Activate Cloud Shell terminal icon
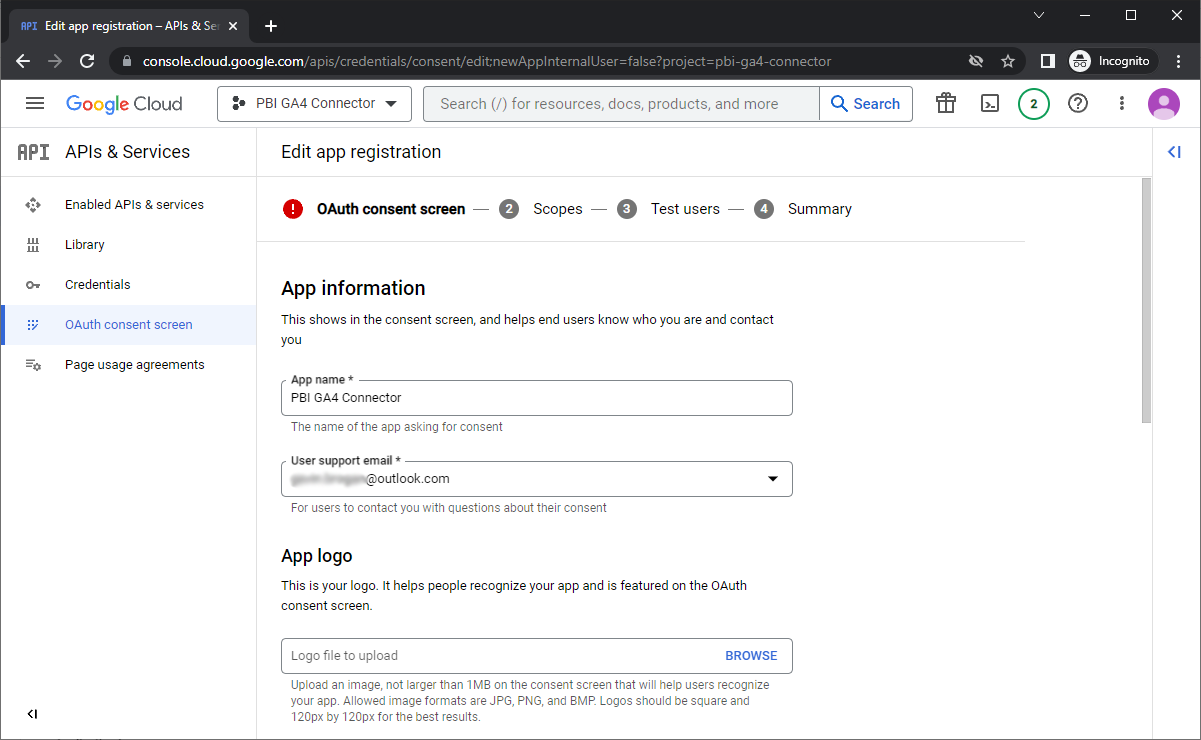Screen dimensions: 1201x740 point(989,103)
